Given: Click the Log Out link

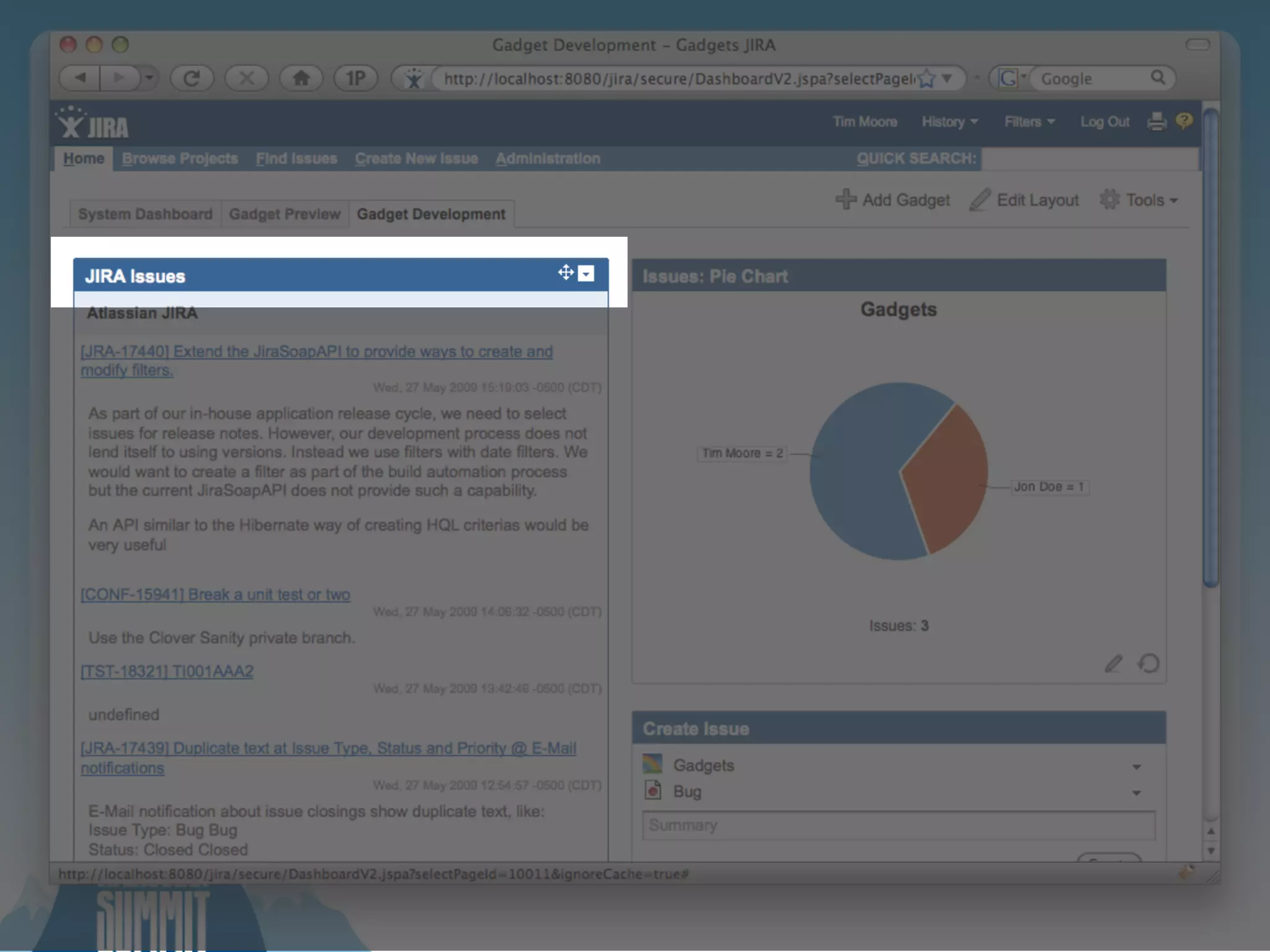Looking at the screenshot, I should coord(1104,121).
